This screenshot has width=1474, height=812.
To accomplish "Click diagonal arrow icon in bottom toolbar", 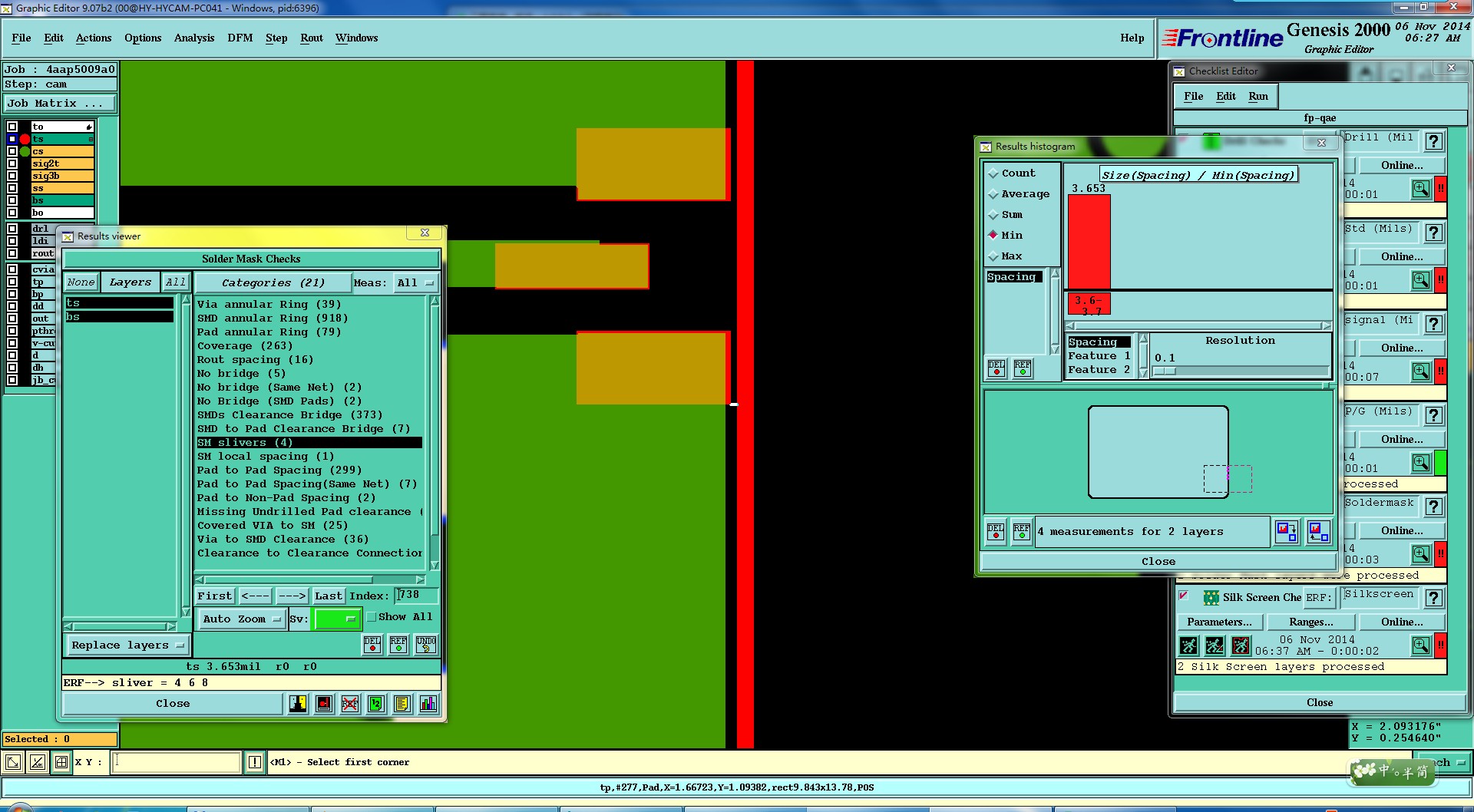I will [37, 762].
